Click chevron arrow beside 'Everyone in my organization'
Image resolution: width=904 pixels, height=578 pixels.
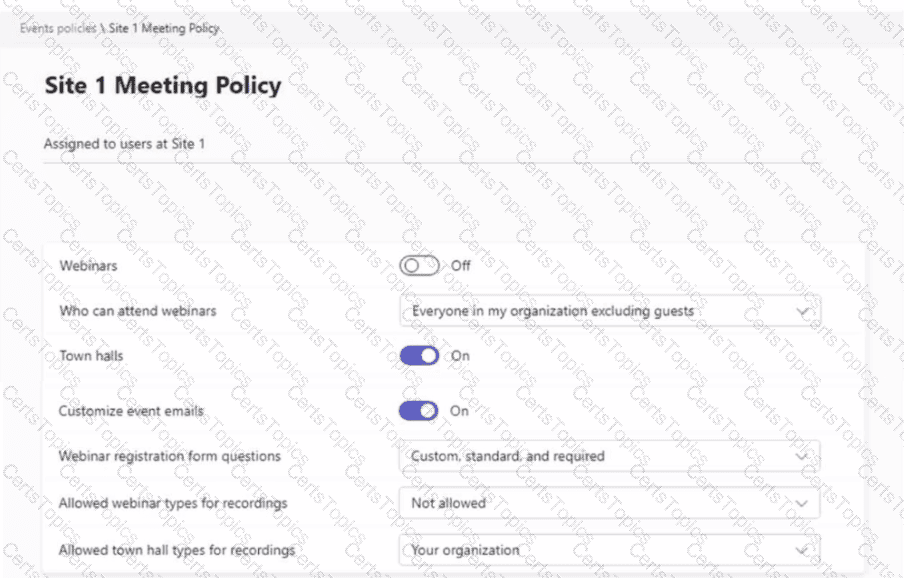[x=803, y=311]
